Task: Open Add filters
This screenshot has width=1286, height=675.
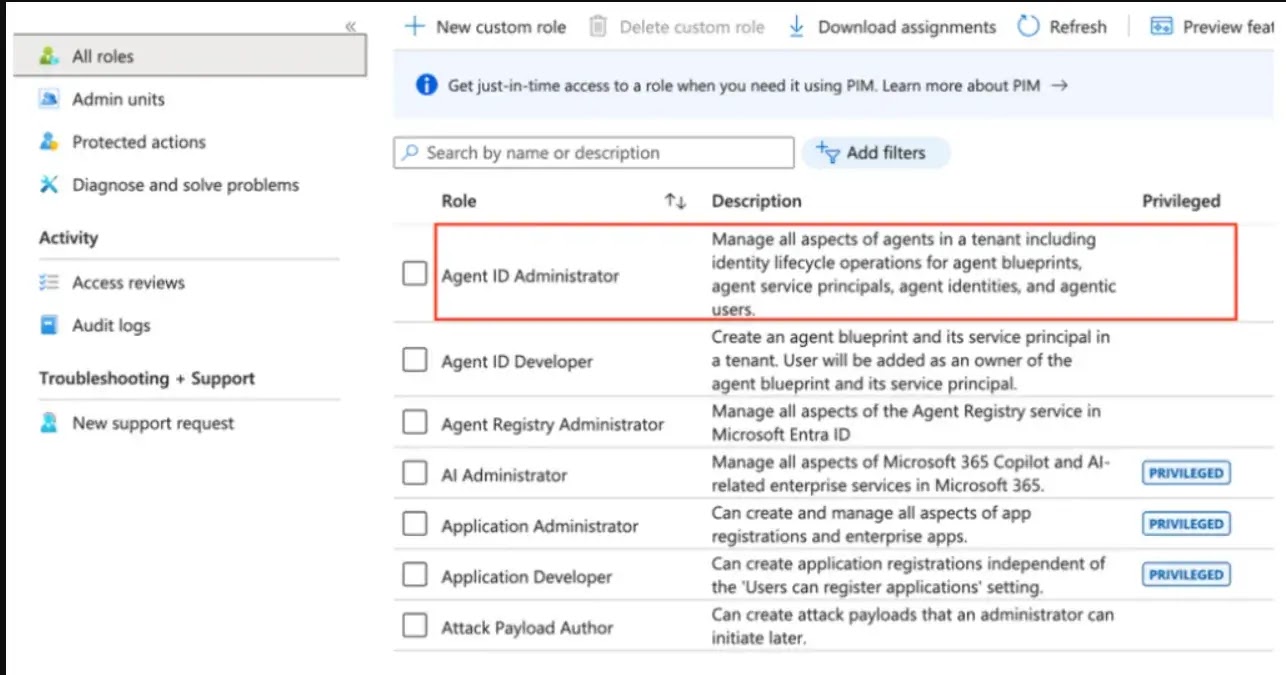Action: pyautogui.click(x=876, y=152)
